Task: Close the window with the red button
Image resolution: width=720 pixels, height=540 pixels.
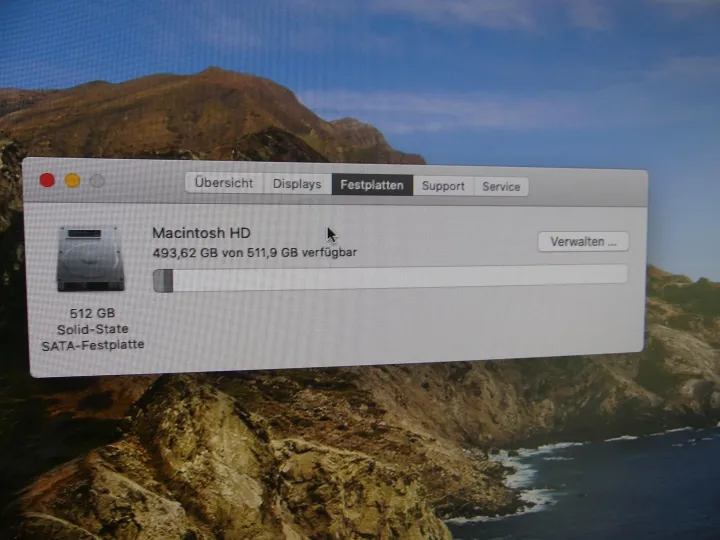Action: (47, 180)
